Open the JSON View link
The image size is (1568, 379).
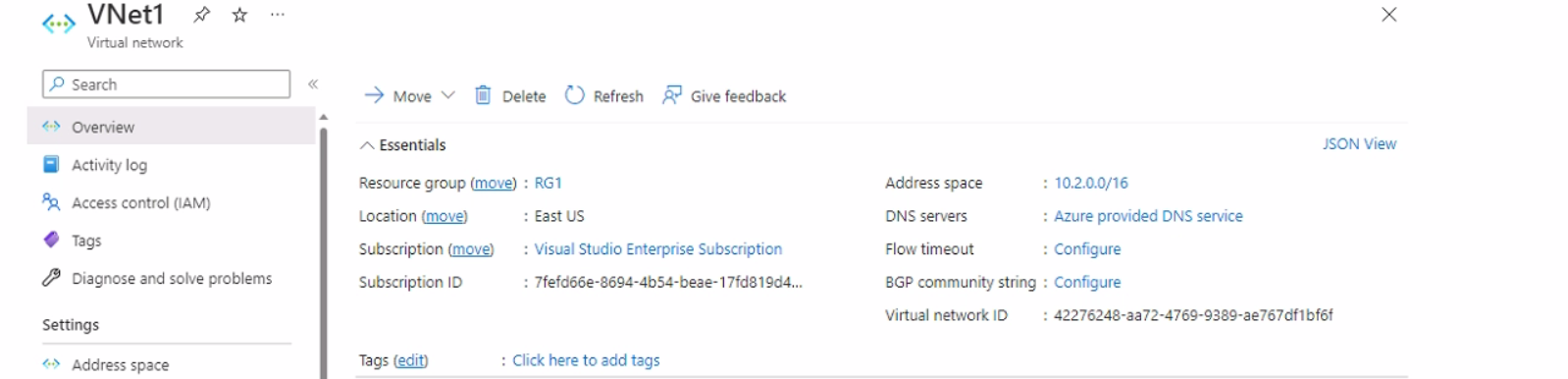(1359, 144)
